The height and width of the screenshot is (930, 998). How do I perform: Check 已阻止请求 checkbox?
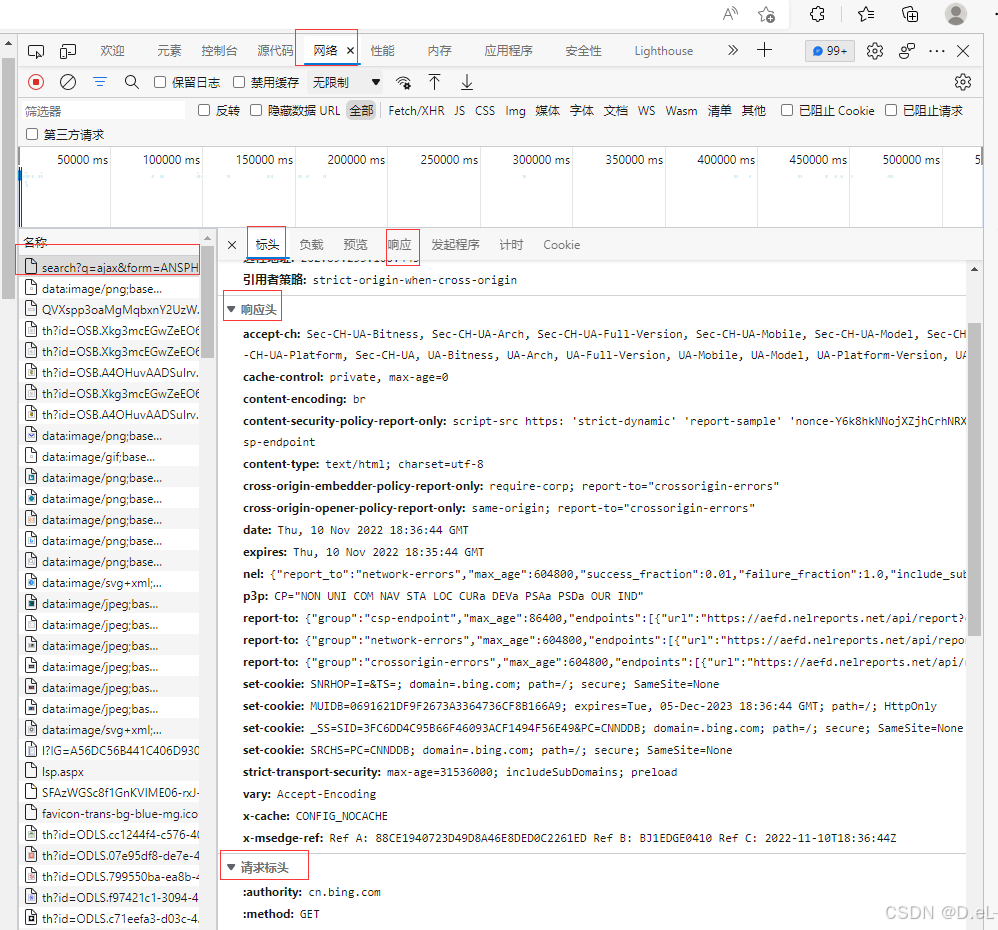[x=891, y=110]
